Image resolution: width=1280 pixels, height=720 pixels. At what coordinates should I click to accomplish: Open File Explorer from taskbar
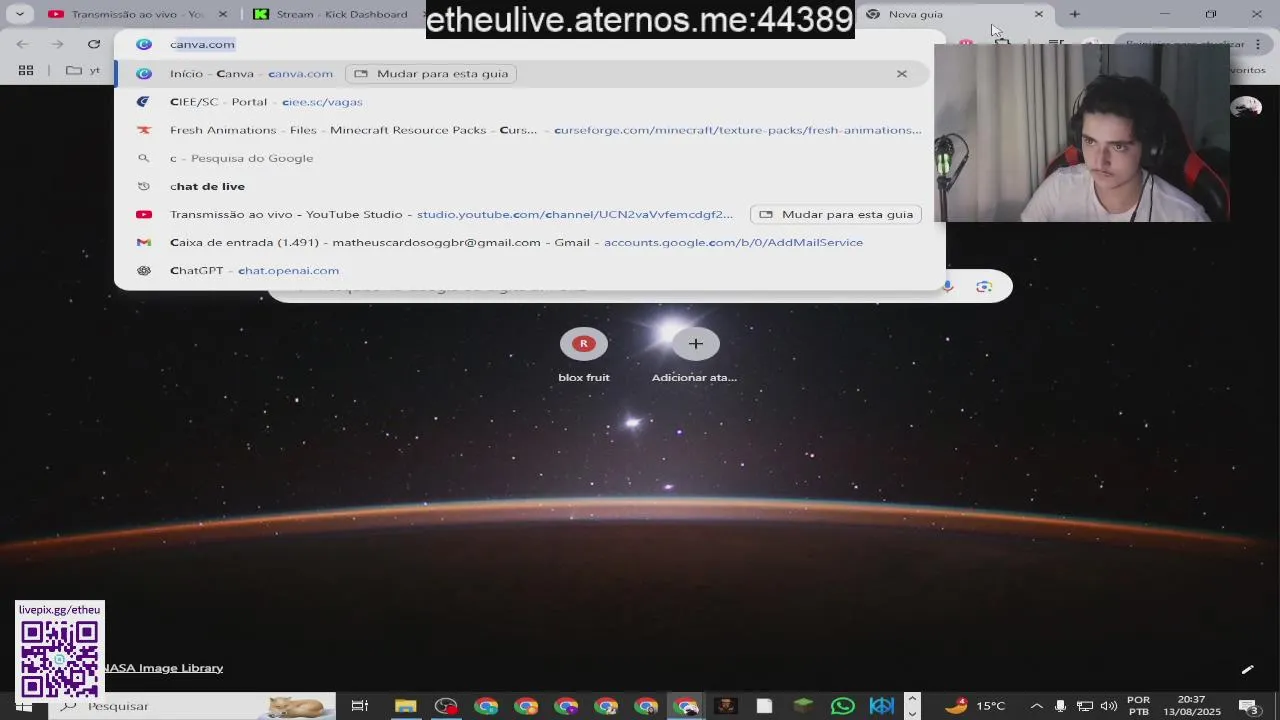(x=405, y=706)
